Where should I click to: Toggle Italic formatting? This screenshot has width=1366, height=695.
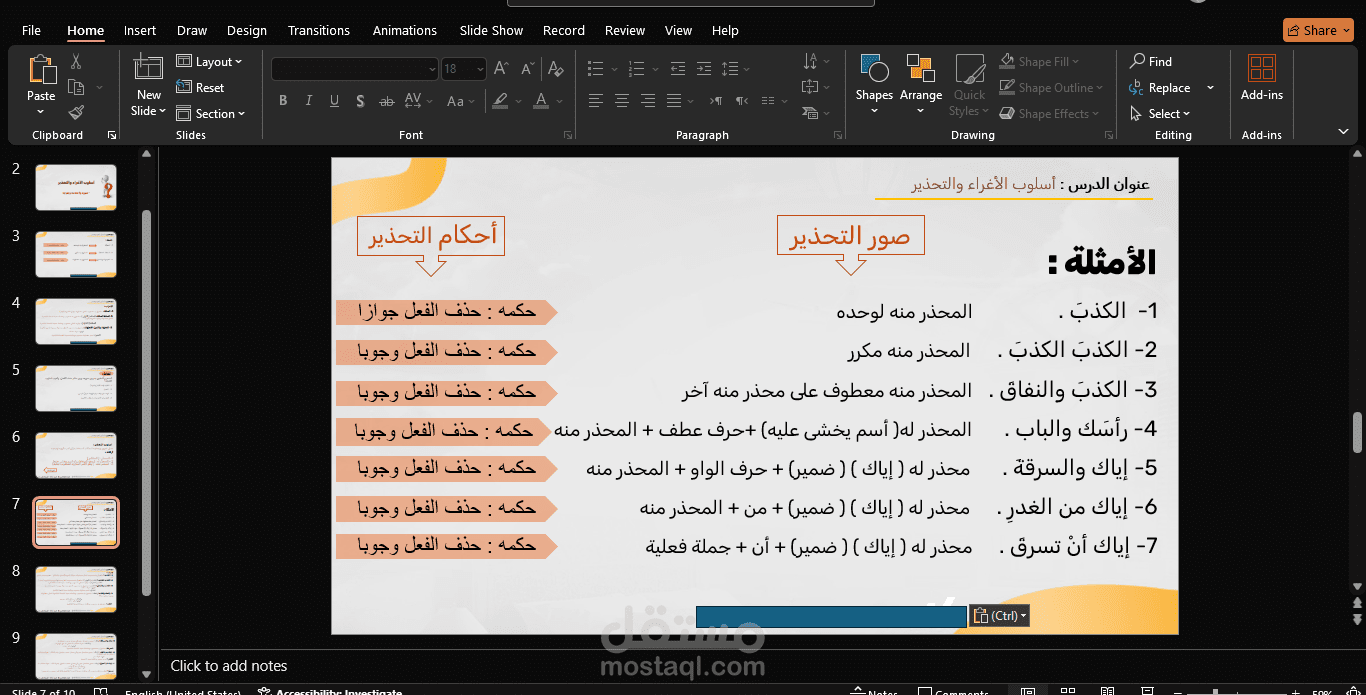309,101
